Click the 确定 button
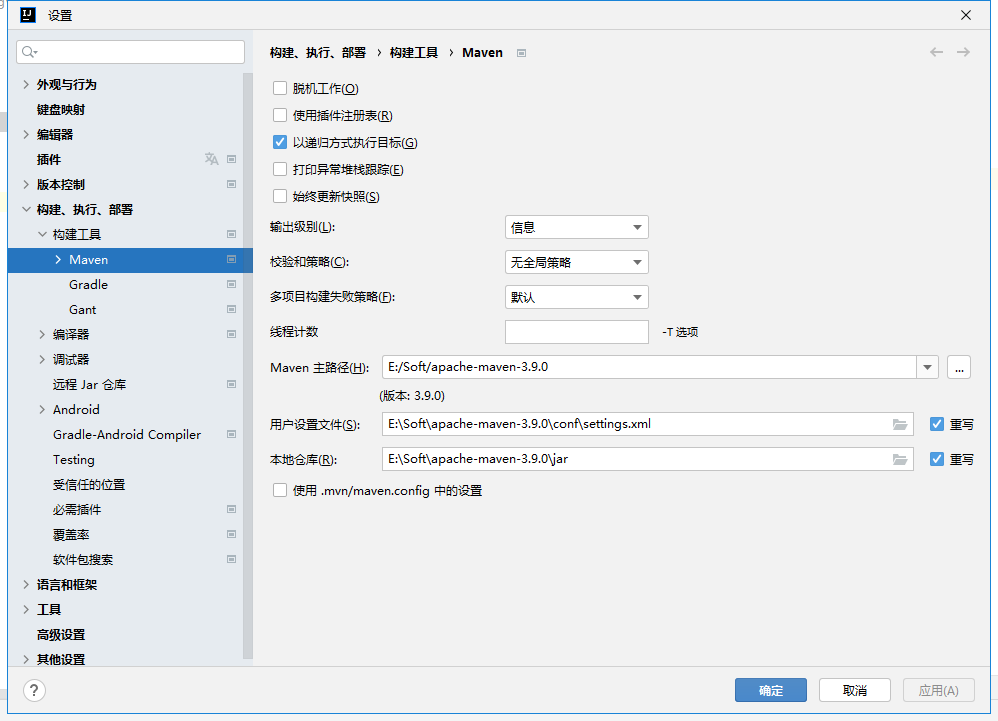Viewport: 998px width, 721px height. point(771,690)
